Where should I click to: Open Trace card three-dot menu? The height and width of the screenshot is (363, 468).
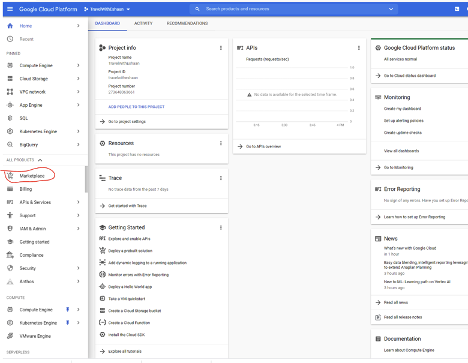[221, 178]
